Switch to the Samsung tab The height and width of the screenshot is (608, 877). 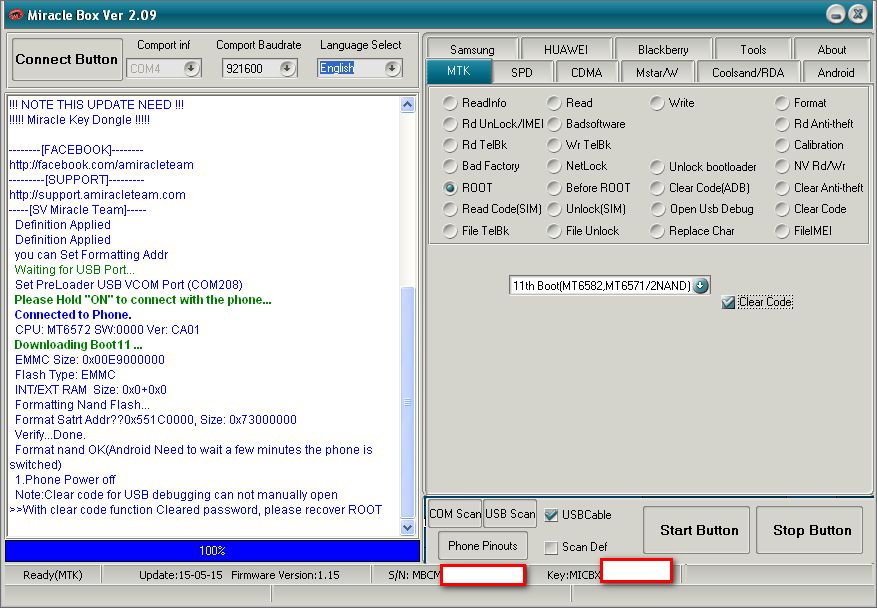(472, 50)
